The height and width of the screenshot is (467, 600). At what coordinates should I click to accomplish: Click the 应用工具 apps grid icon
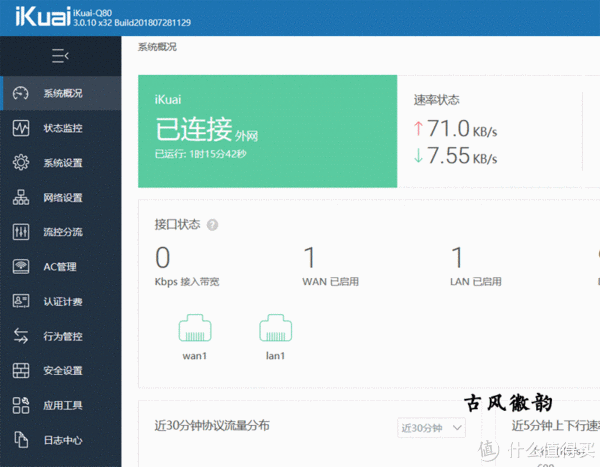pos(21,405)
